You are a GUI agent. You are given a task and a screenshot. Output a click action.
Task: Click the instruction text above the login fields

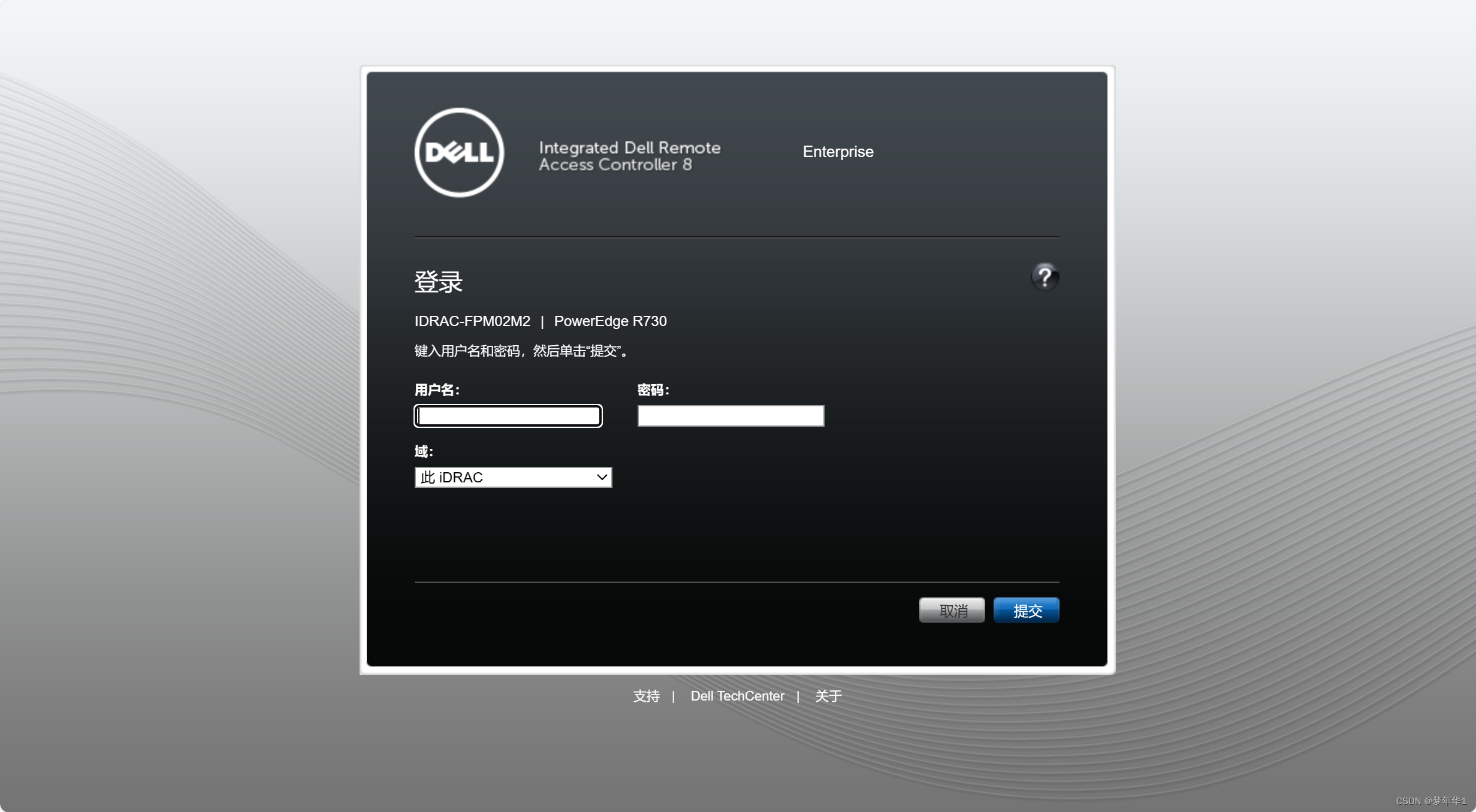coord(520,351)
